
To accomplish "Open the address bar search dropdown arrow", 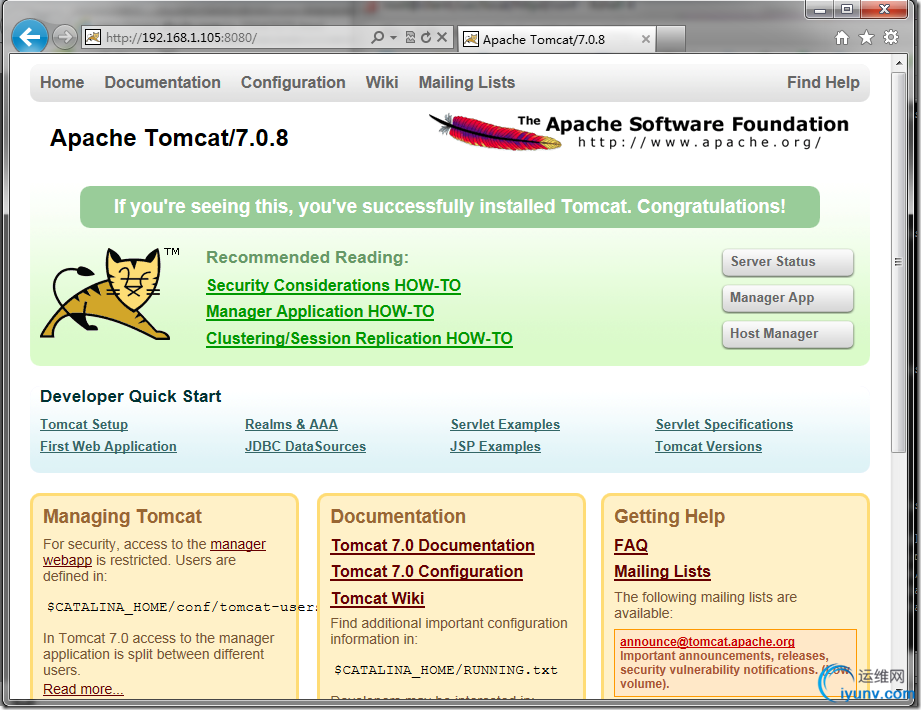I will pos(394,38).
